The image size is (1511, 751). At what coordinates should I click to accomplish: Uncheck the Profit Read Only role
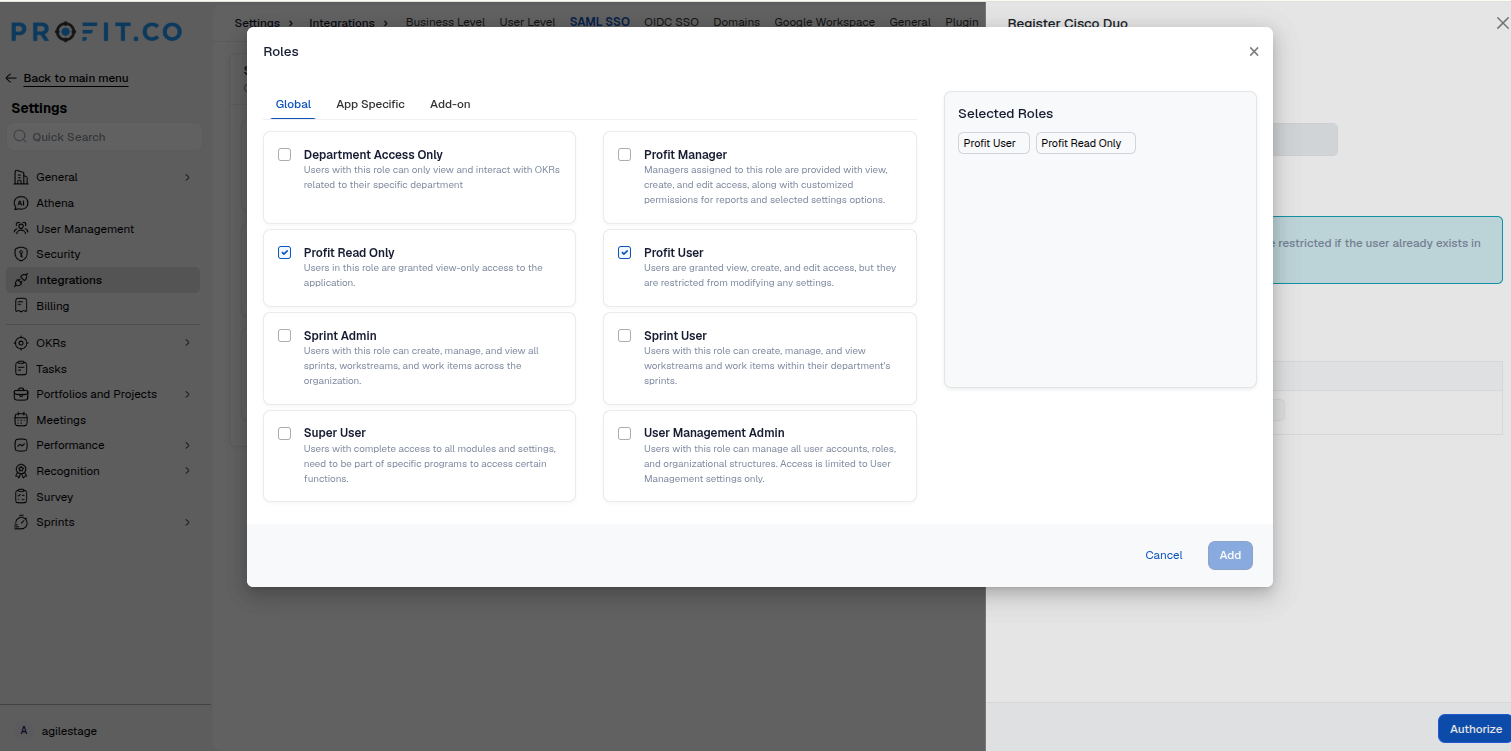pos(285,253)
